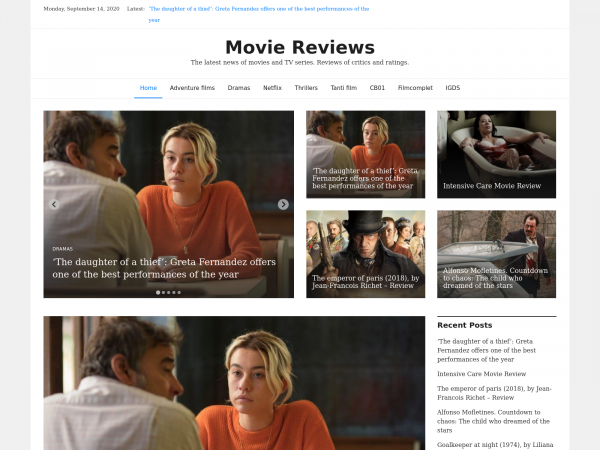Click the date Monday, September 14, 2020
600x450 pixels.
pos(82,9)
